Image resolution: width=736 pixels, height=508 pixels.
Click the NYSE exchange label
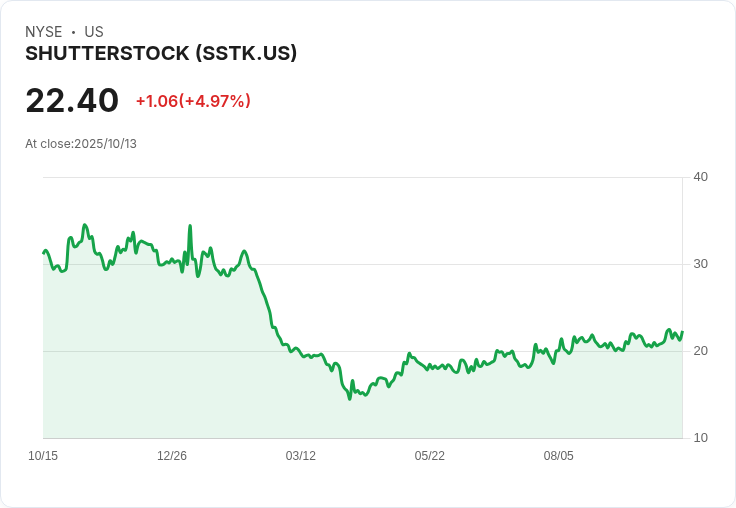click(x=43, y=32)
